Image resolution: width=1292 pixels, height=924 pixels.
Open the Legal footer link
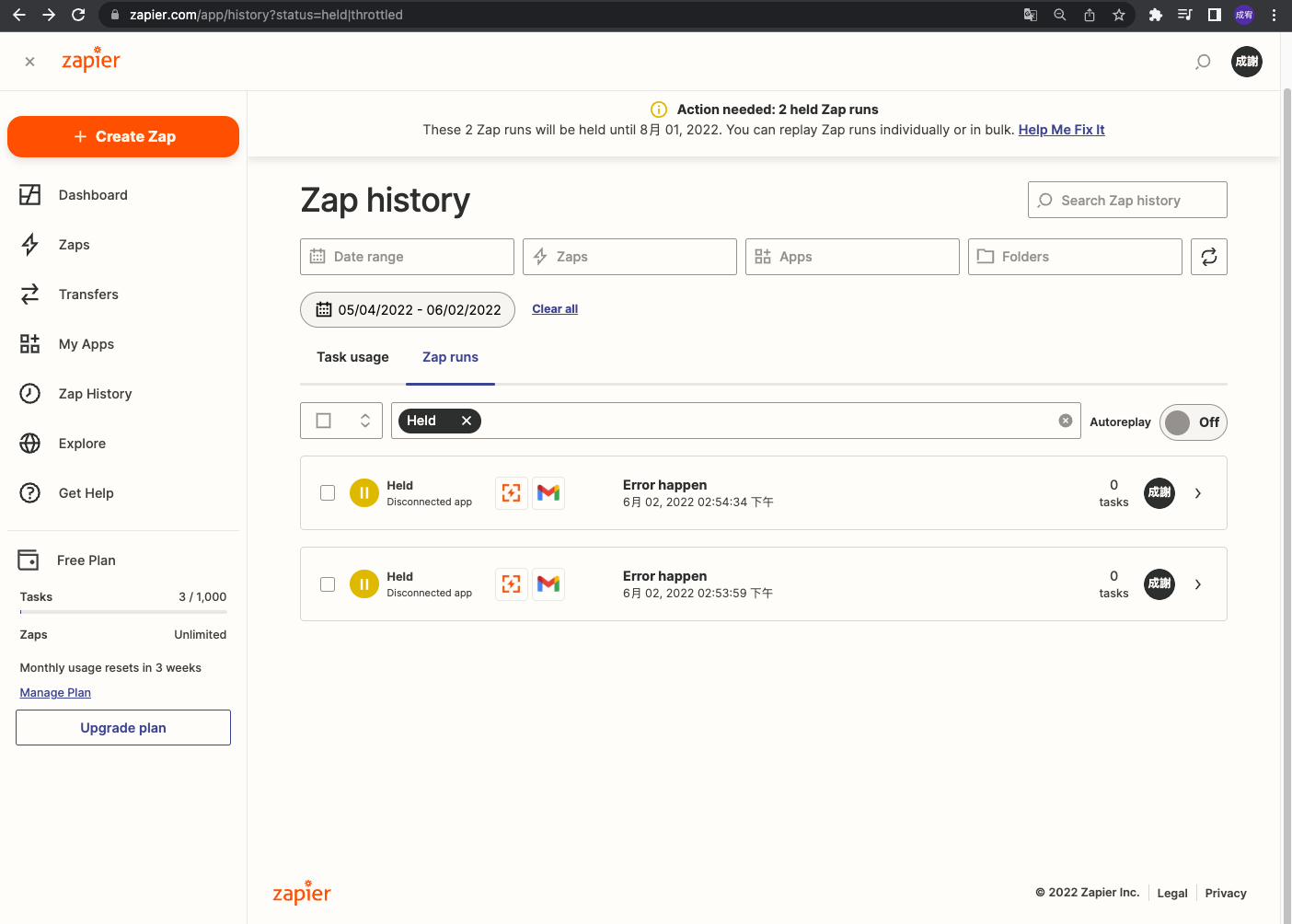(x=1172, y=893)
